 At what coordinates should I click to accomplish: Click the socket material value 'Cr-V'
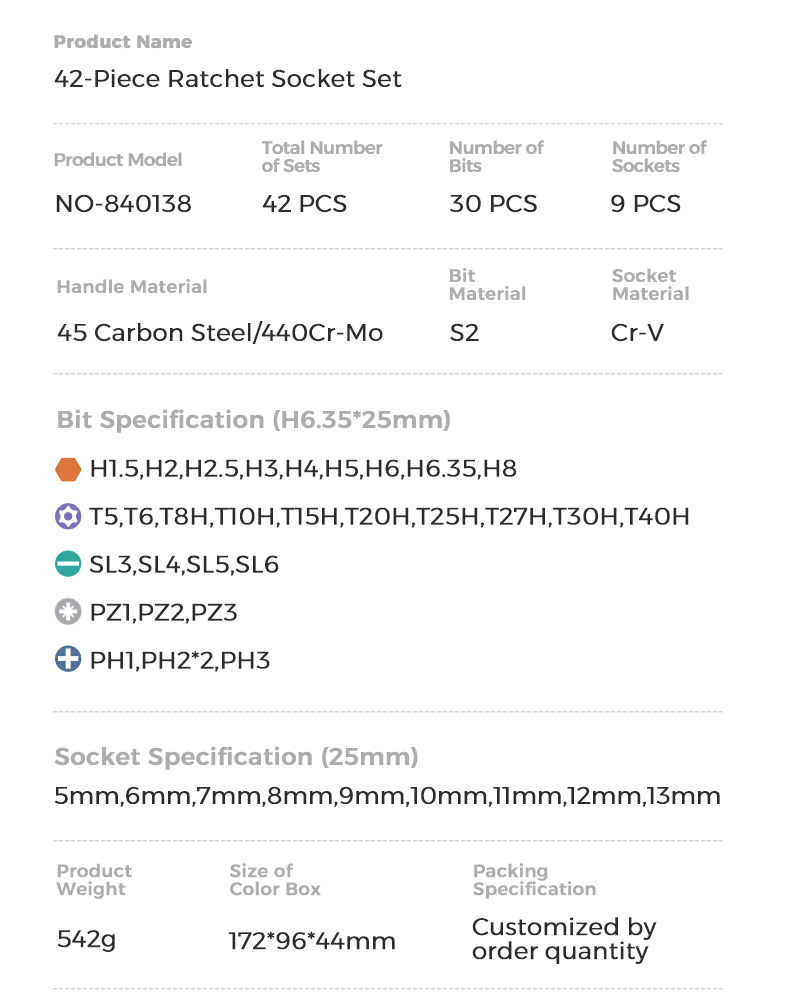coord(637,333)
